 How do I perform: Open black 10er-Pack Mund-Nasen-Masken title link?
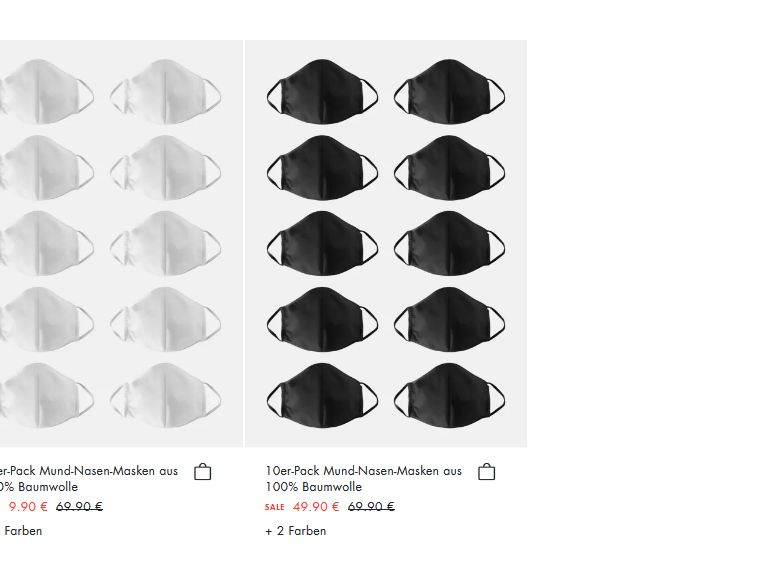pyautogui.click(x=363, y=478)
